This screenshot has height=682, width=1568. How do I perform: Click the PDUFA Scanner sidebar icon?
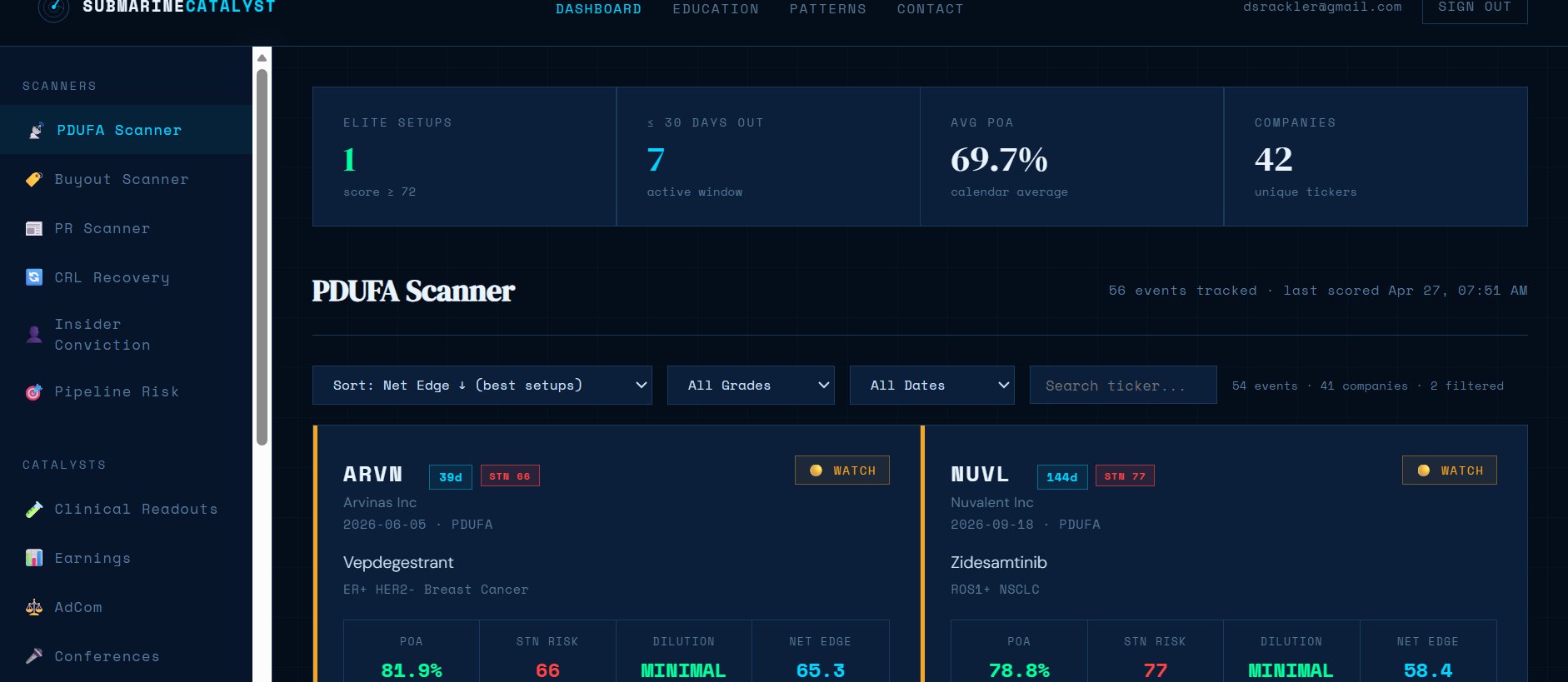point(36,131)
